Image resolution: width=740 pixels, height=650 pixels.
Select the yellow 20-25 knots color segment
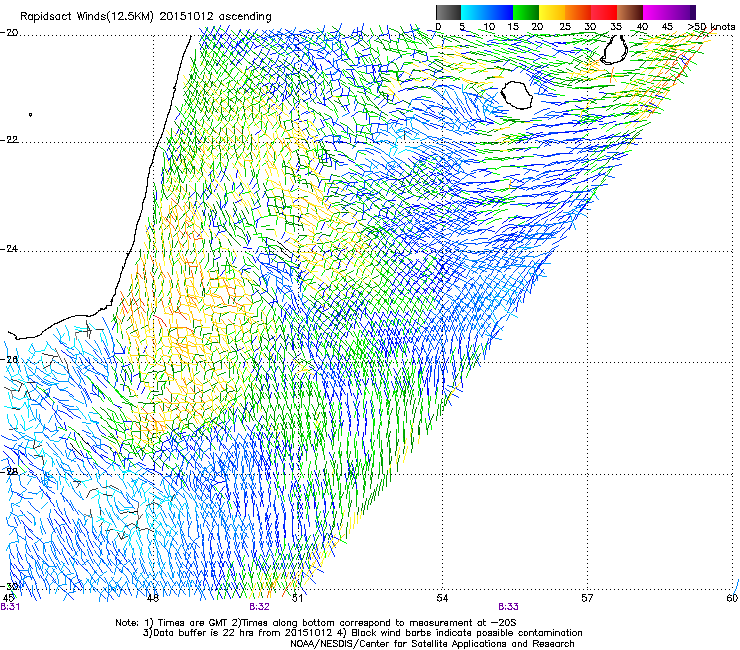click(552, 12)
